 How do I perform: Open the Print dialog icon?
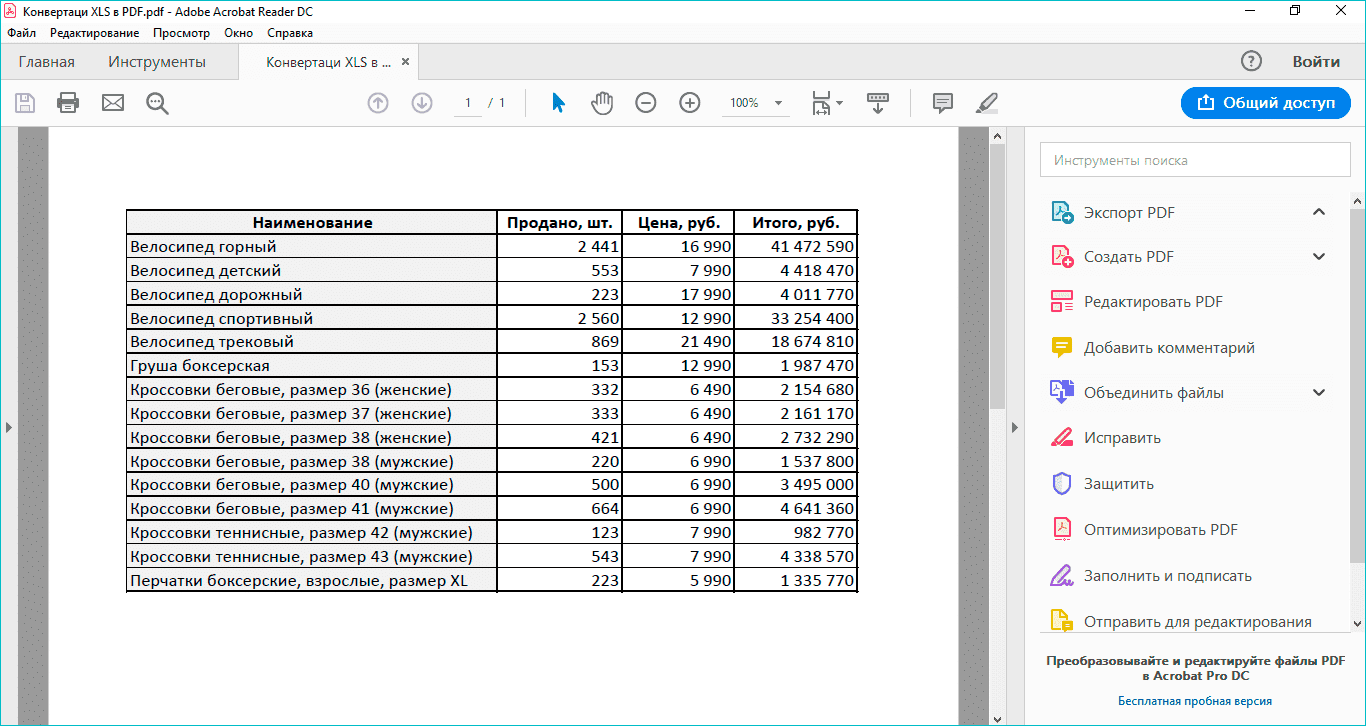pos(68,102)
